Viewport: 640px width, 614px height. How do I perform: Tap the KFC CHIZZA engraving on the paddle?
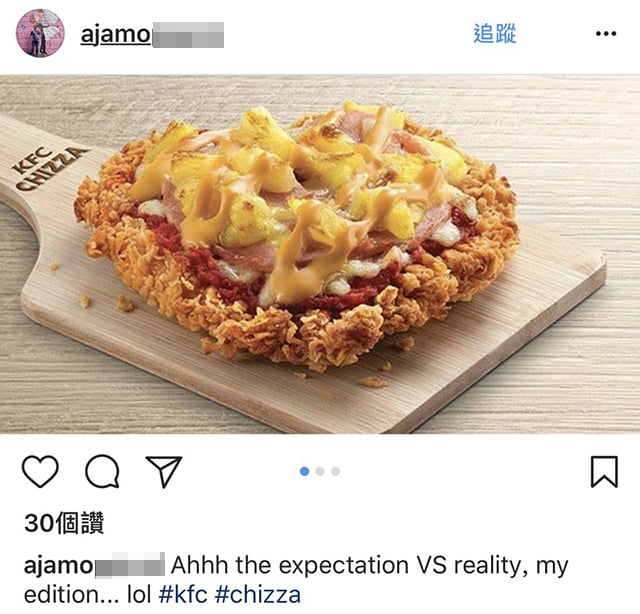tap(49, 168)
